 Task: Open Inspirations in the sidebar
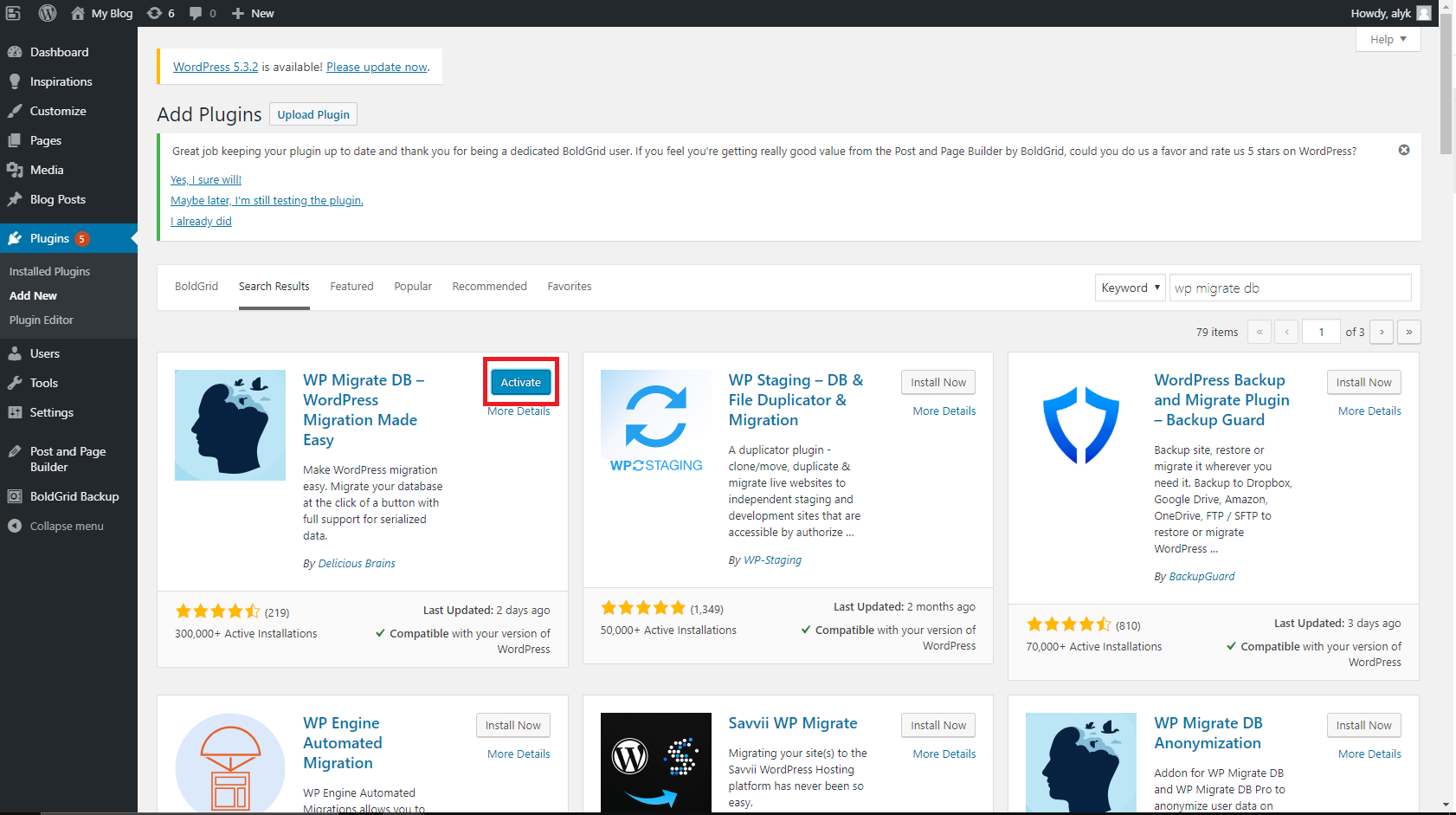pyautogui.click(x=61, y=81)
